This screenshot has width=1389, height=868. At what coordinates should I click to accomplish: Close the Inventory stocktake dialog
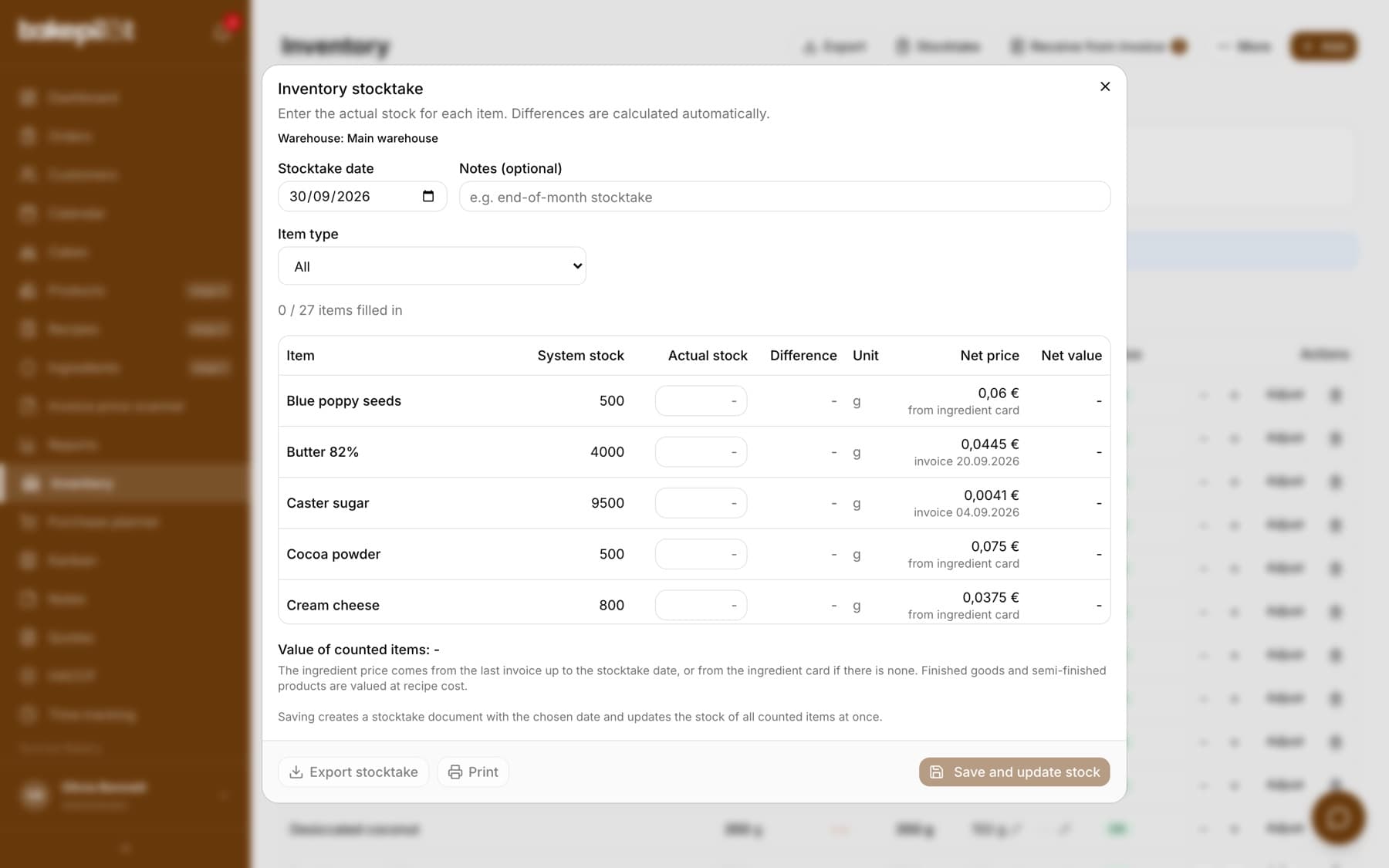click(1105, 86)
